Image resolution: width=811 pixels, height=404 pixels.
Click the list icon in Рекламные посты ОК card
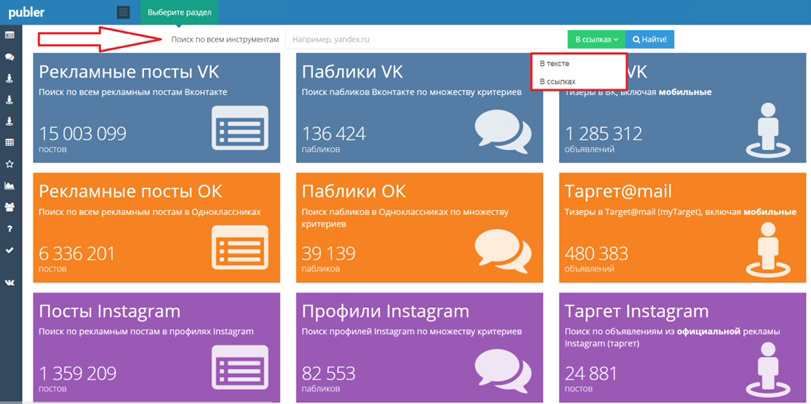pos(240,247)
